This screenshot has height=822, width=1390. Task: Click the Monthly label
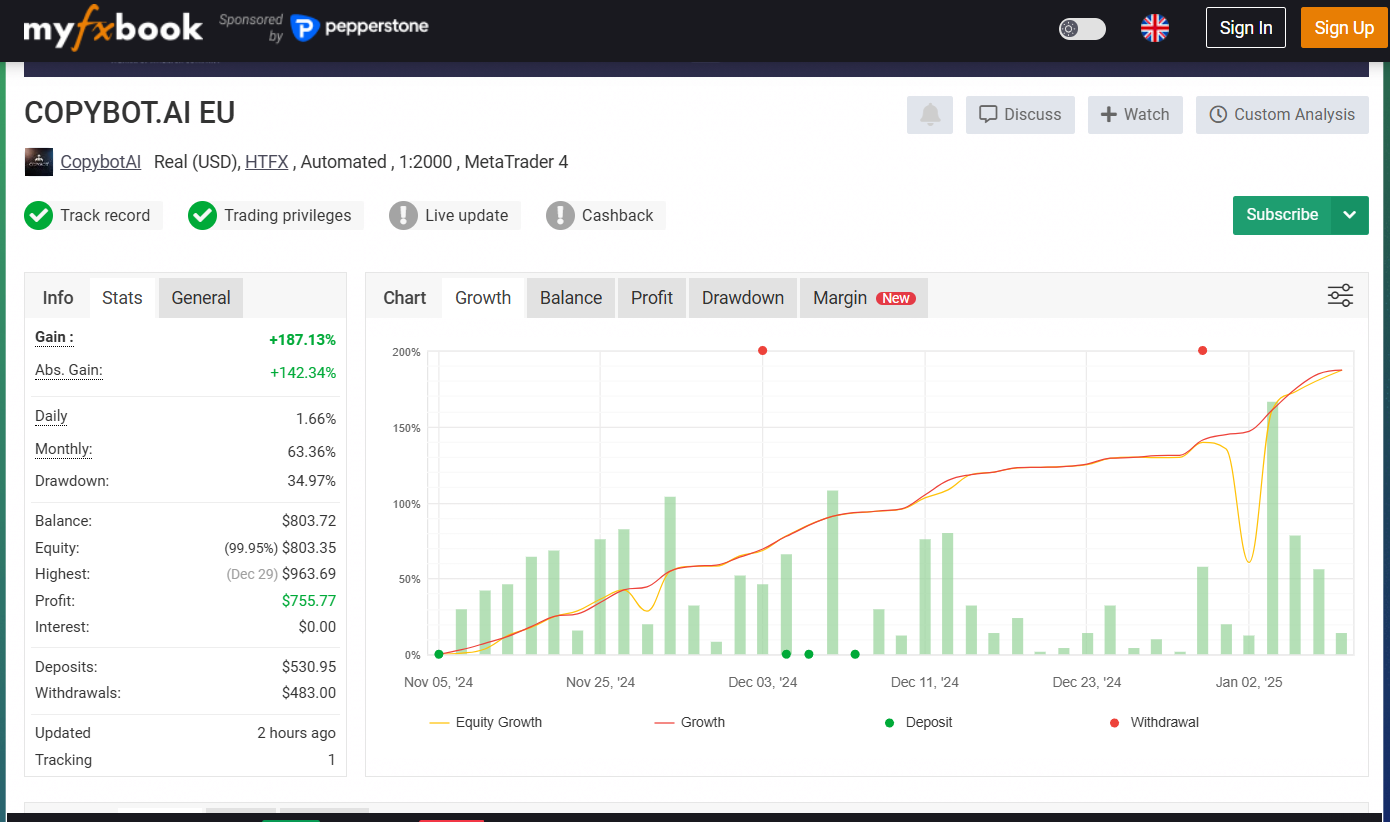point(63,449)
